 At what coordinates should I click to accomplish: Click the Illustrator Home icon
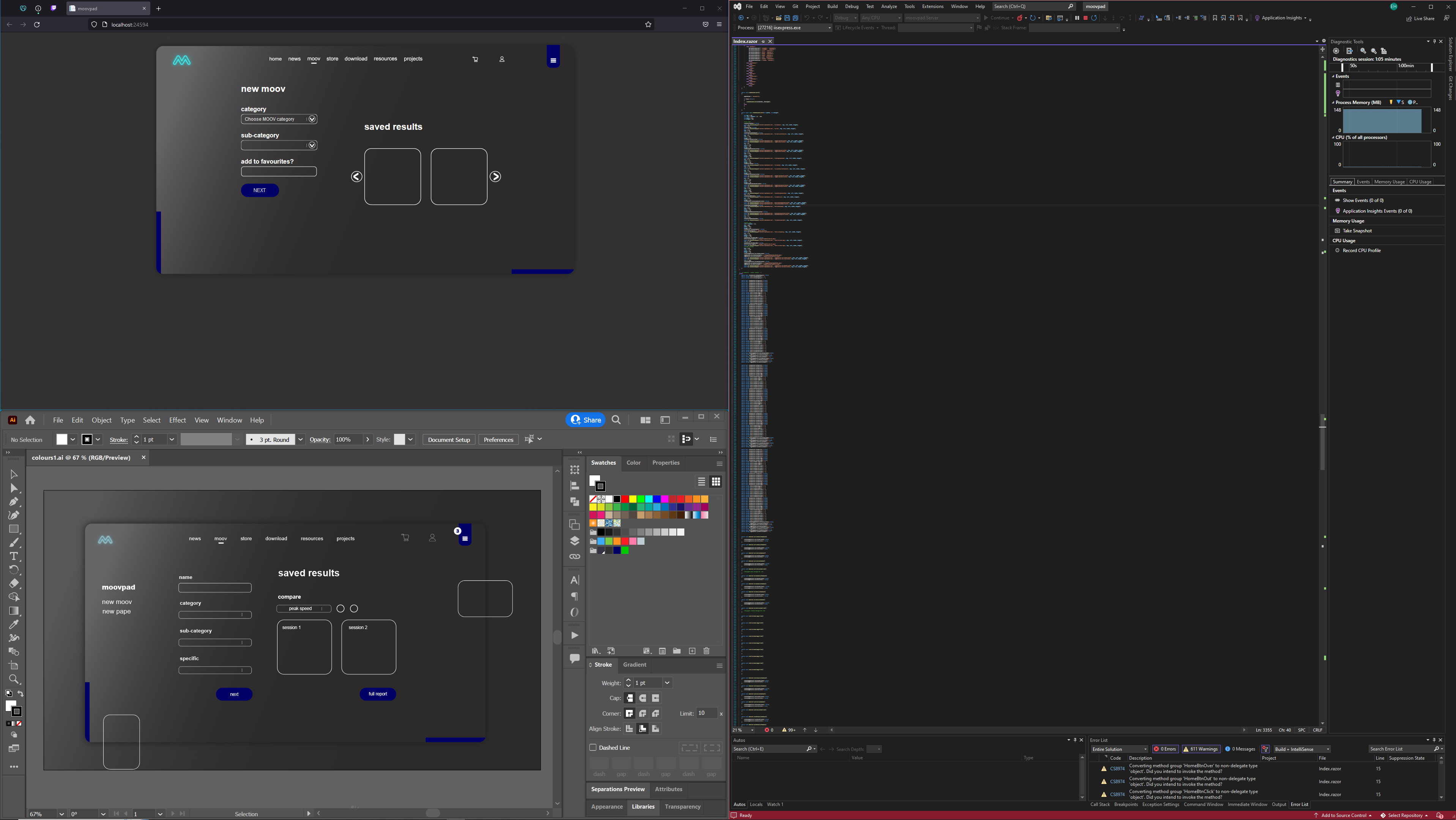click(30, 420)
